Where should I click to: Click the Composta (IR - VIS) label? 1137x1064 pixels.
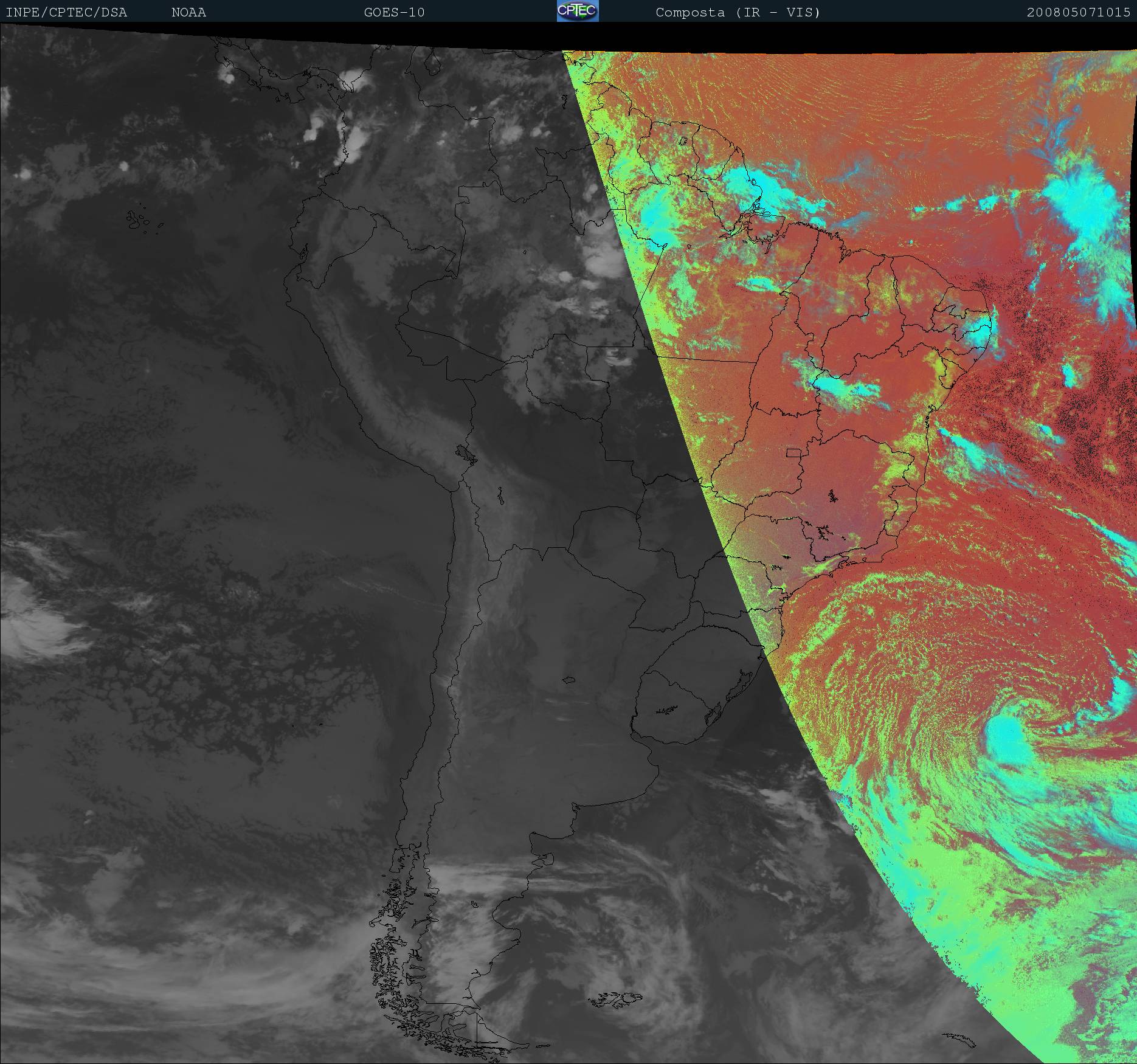(738, 12)
